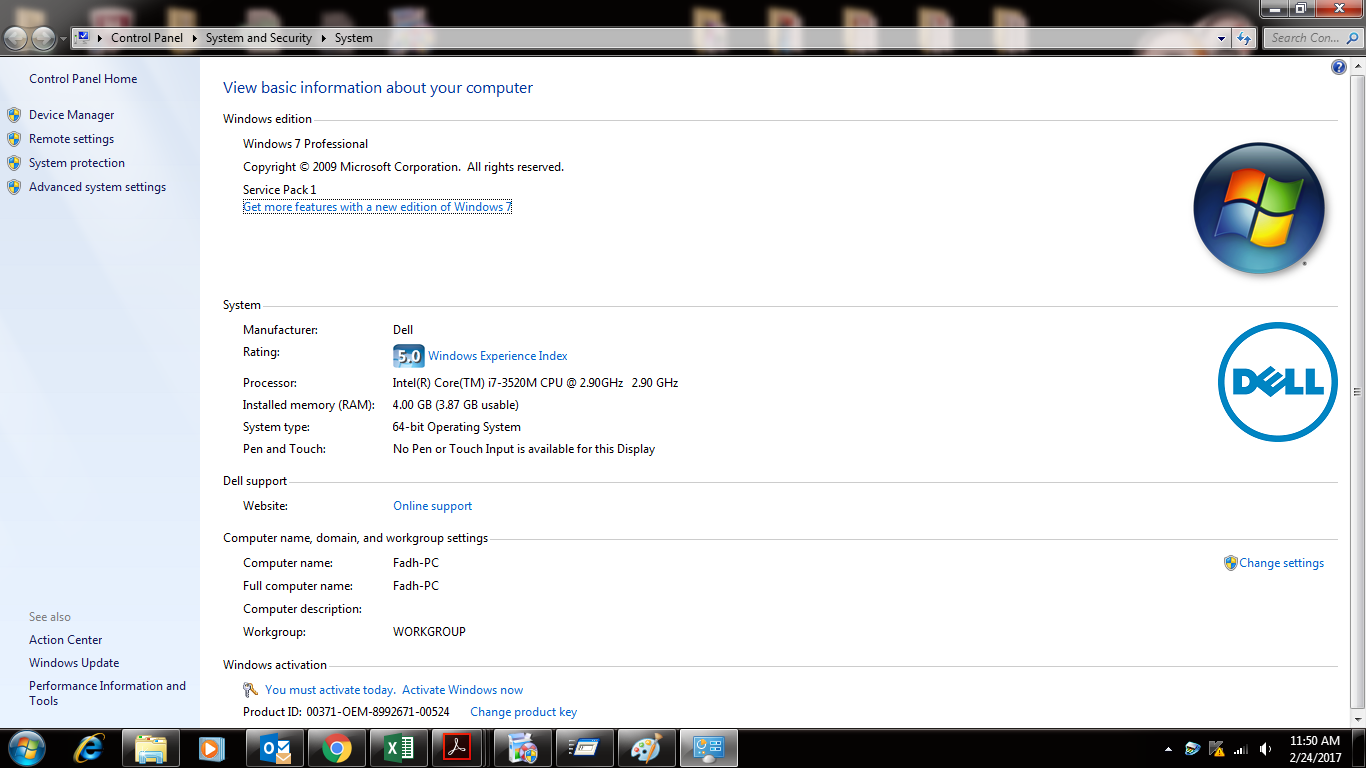Open Google Chrome from the taskbar
Screen dimensions: 1366x768
(336, 748)
